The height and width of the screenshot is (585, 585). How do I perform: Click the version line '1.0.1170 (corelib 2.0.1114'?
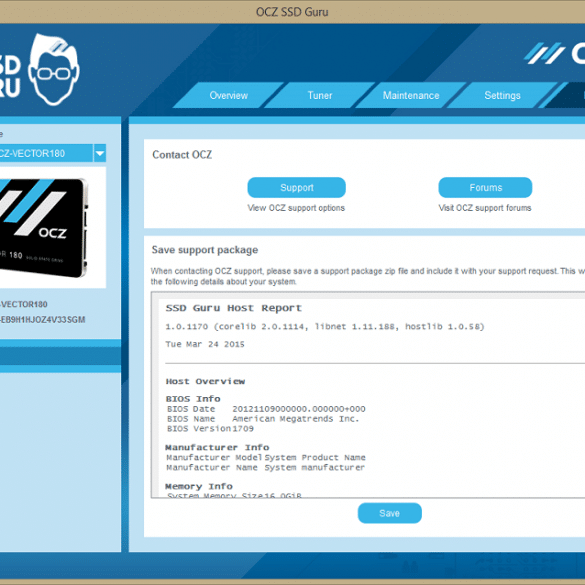[325, 326]
